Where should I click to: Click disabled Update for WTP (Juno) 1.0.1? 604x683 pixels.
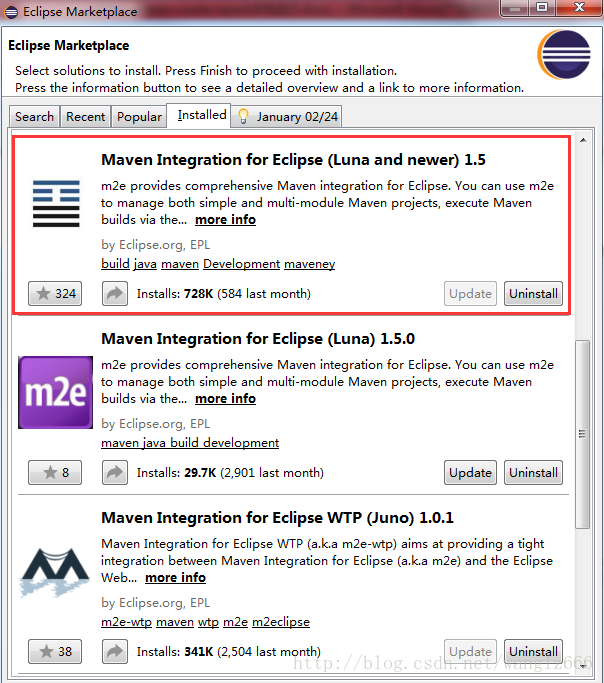coord(470,652)
